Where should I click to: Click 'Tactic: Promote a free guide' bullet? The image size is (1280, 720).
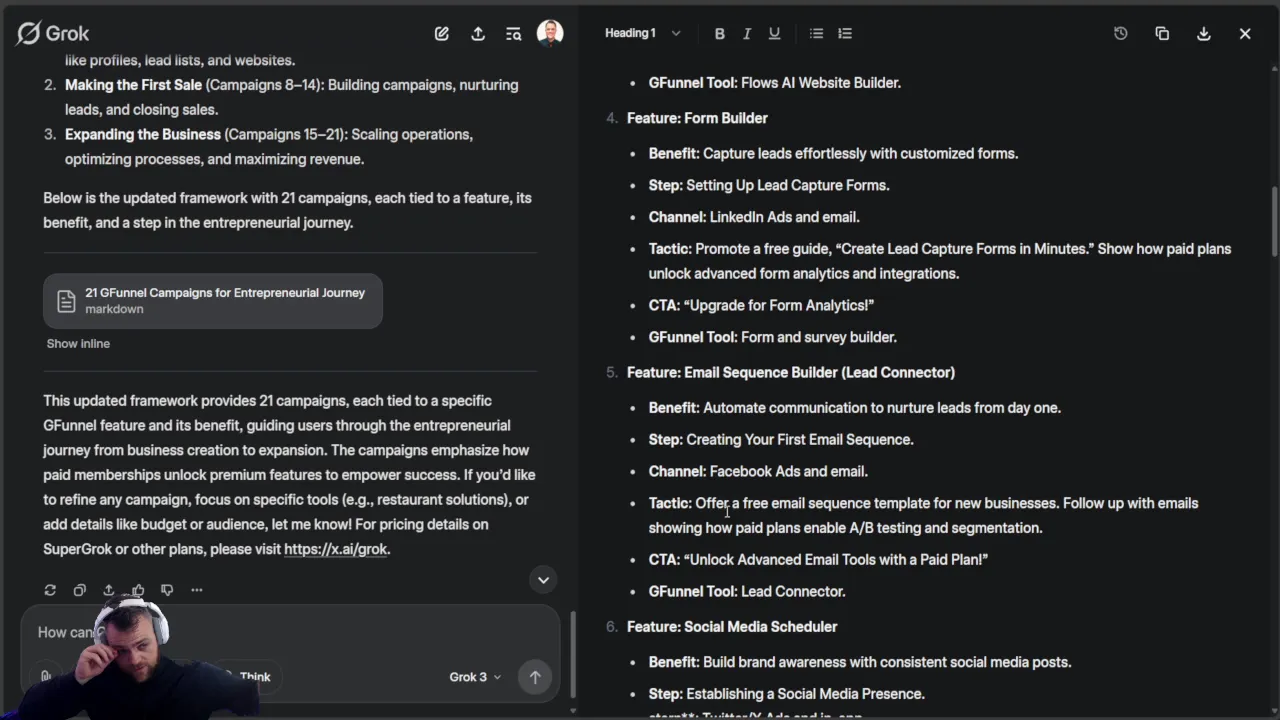pos(940,261)
